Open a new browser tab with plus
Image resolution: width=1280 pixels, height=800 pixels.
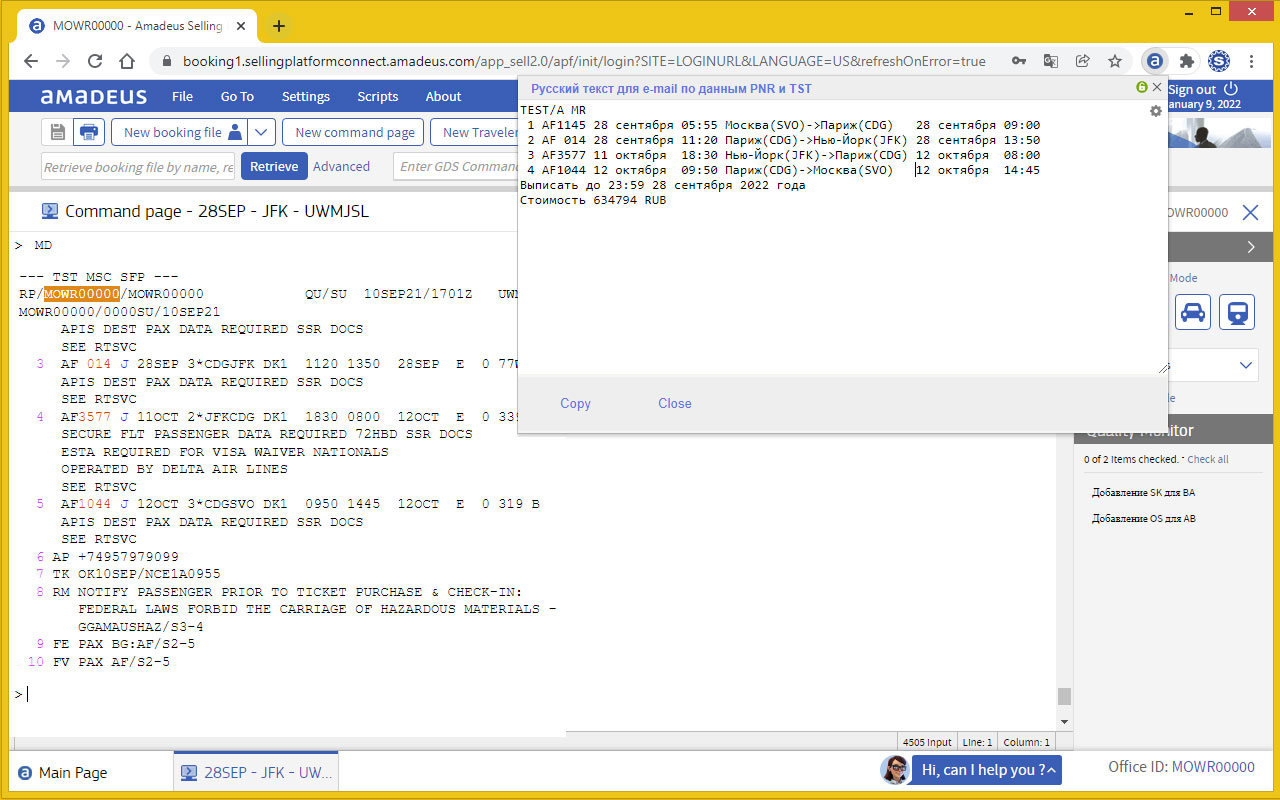[x=279, y=26]
